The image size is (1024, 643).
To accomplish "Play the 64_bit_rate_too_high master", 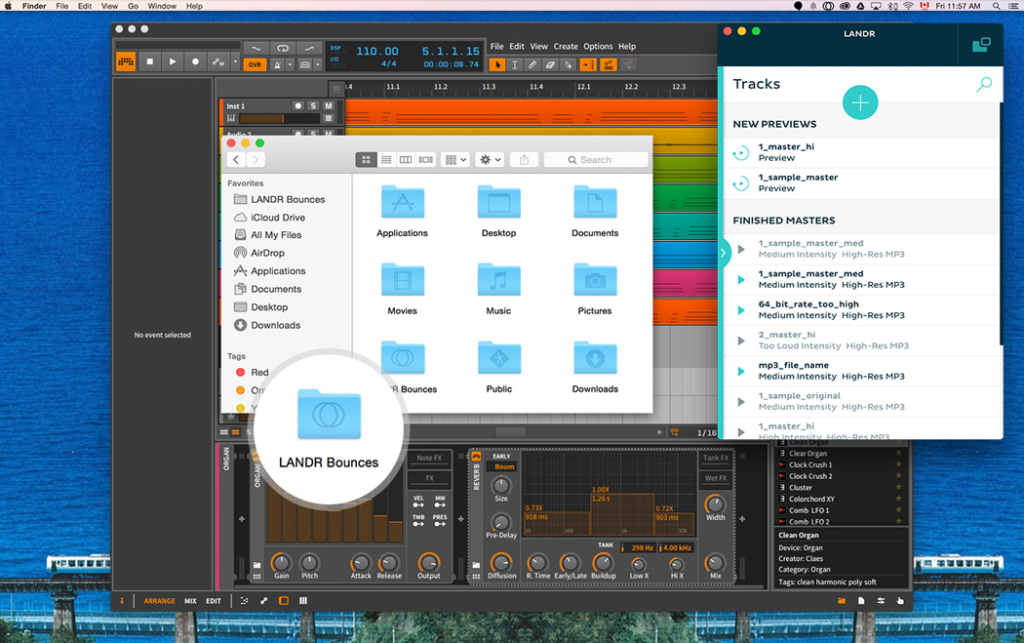I will pos(741,310).
